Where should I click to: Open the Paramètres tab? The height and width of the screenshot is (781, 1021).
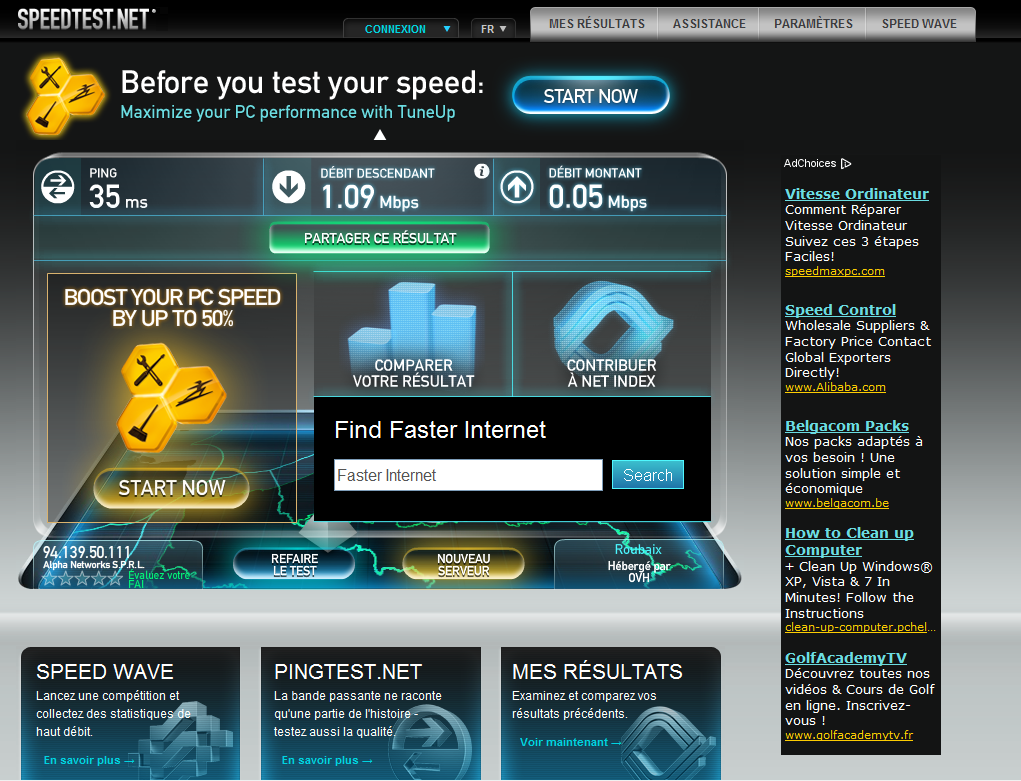pos(813,23)
